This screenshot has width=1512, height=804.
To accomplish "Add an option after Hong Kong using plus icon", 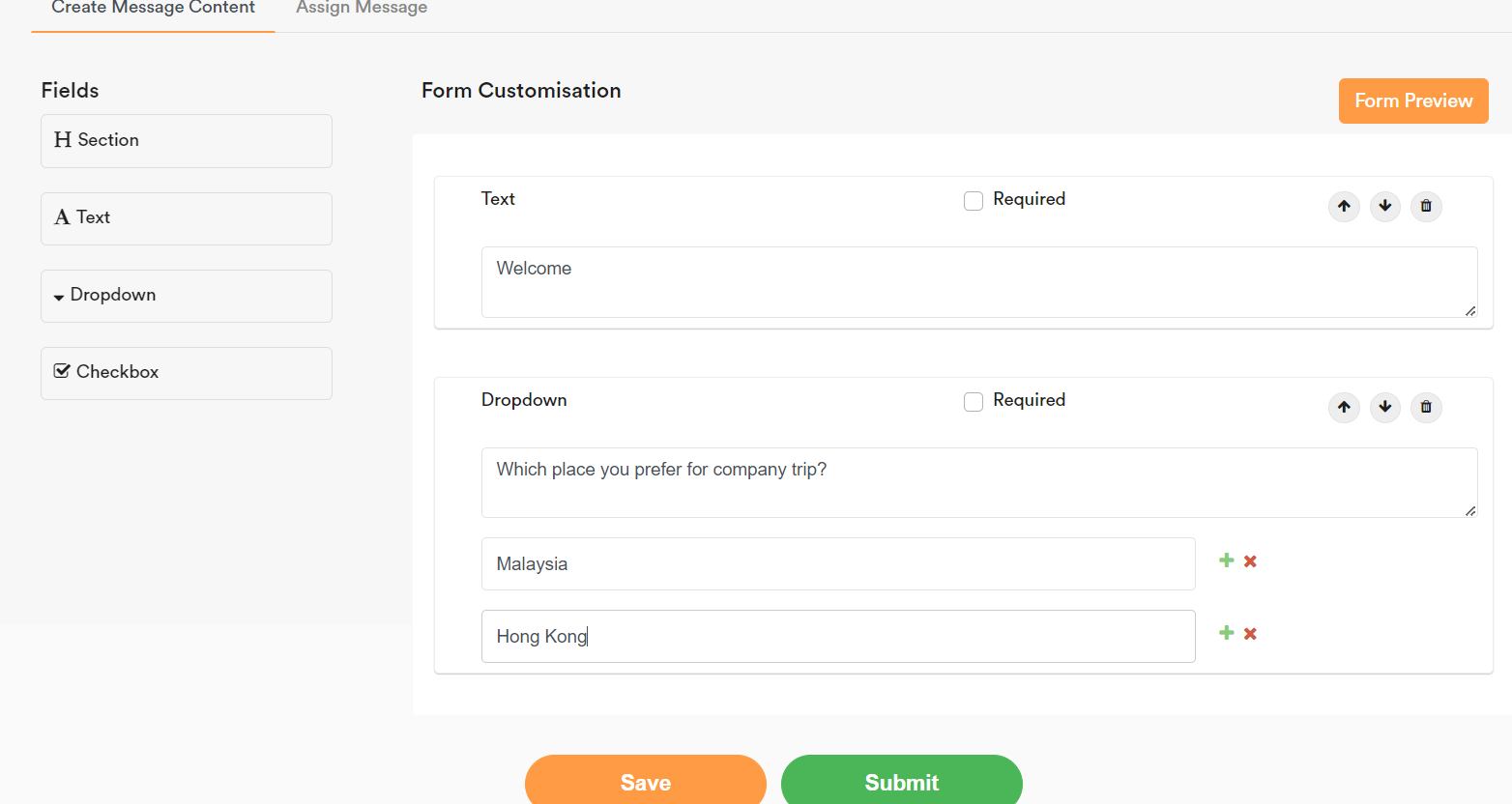I will coord(1226,632).
